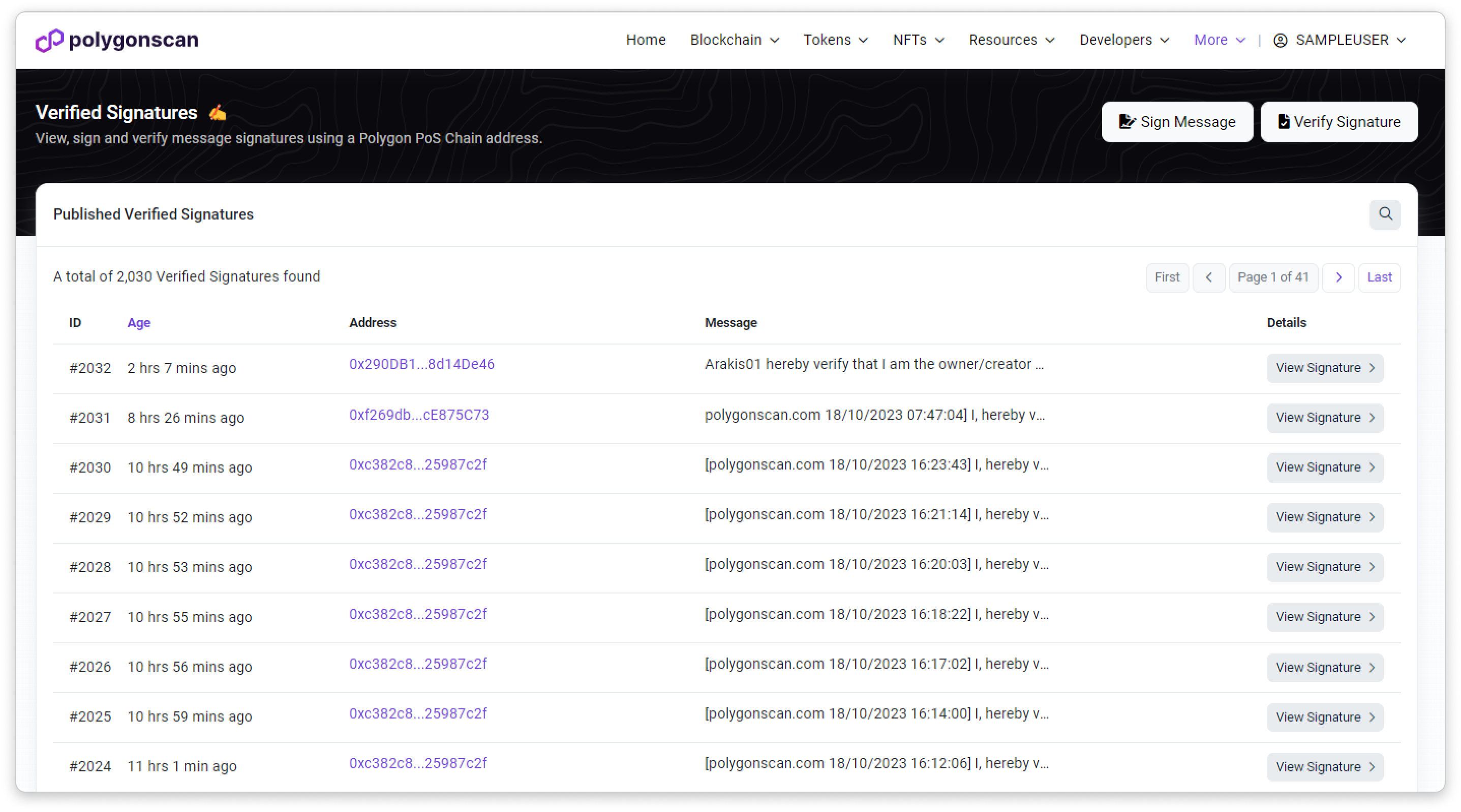This screenshot has width=1461, height=812.
Task: Expand the Resources dropdown
Action: 1012,40
